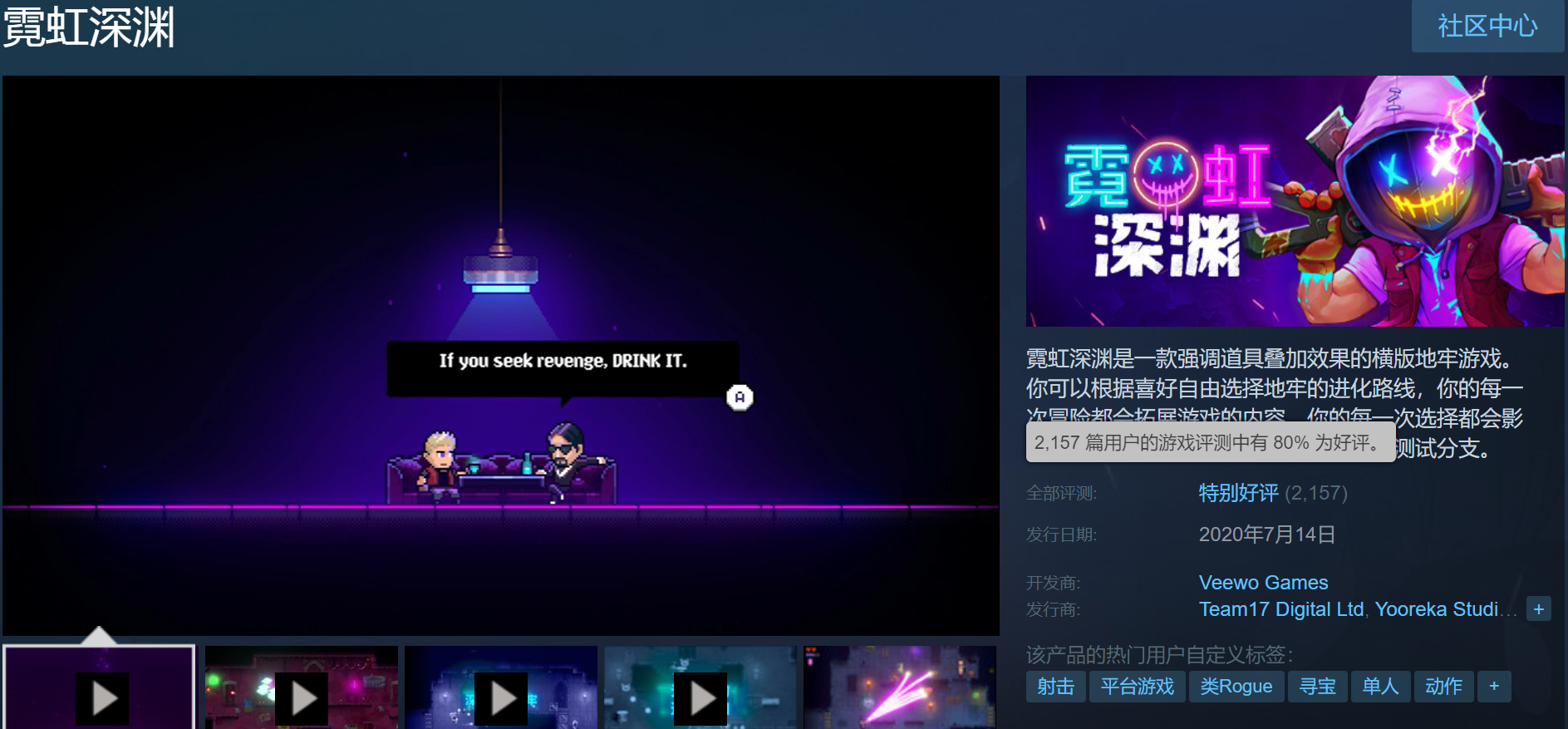
Task: Play the first trailer thumbnail
Action: 100,687
